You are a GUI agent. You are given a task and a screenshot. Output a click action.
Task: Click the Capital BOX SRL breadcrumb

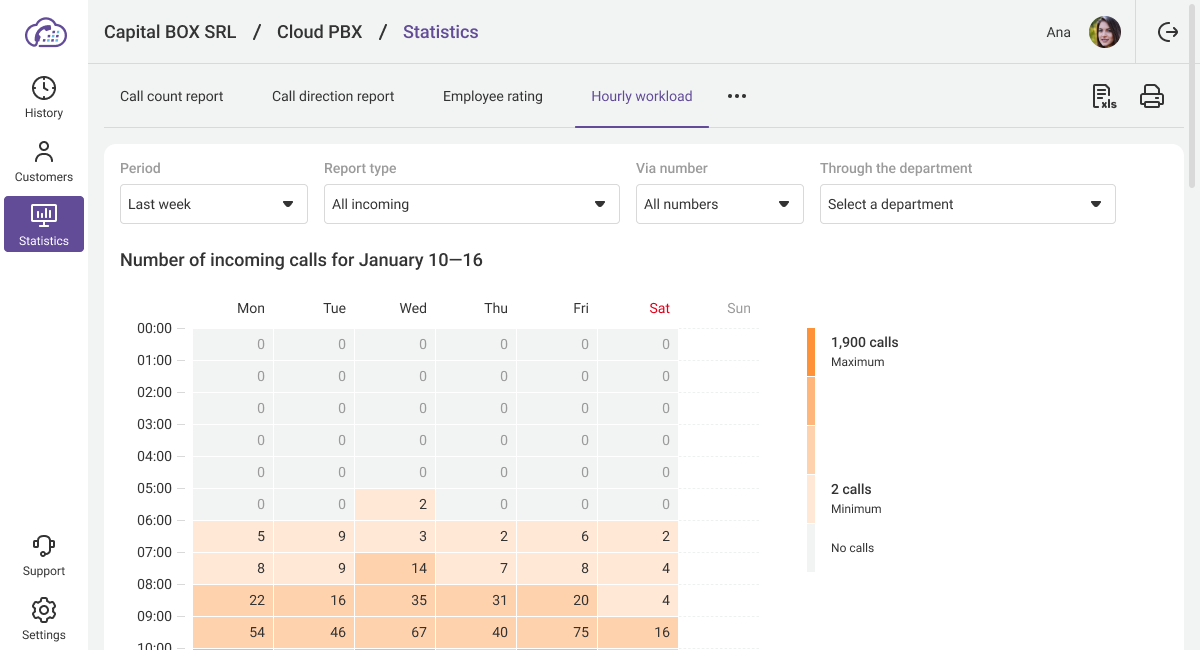point(170,32)
